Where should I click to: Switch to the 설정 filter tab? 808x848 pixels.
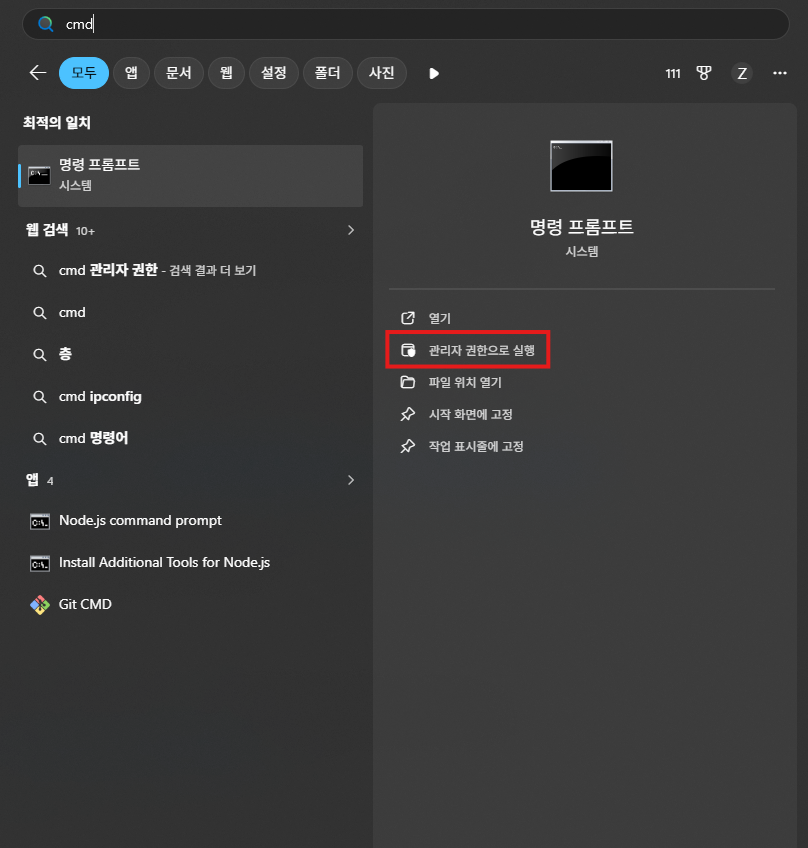[x=274, y=72]
